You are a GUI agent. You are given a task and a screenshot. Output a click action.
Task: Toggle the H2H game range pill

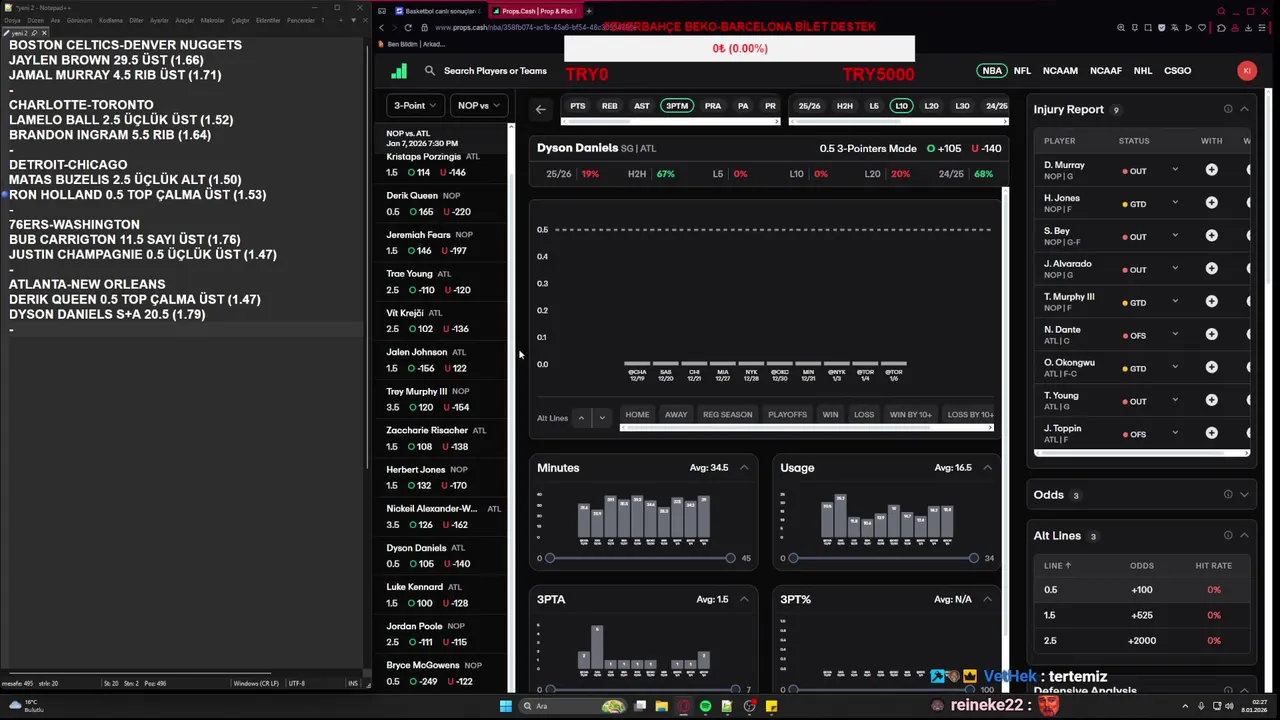pos(845,106)
